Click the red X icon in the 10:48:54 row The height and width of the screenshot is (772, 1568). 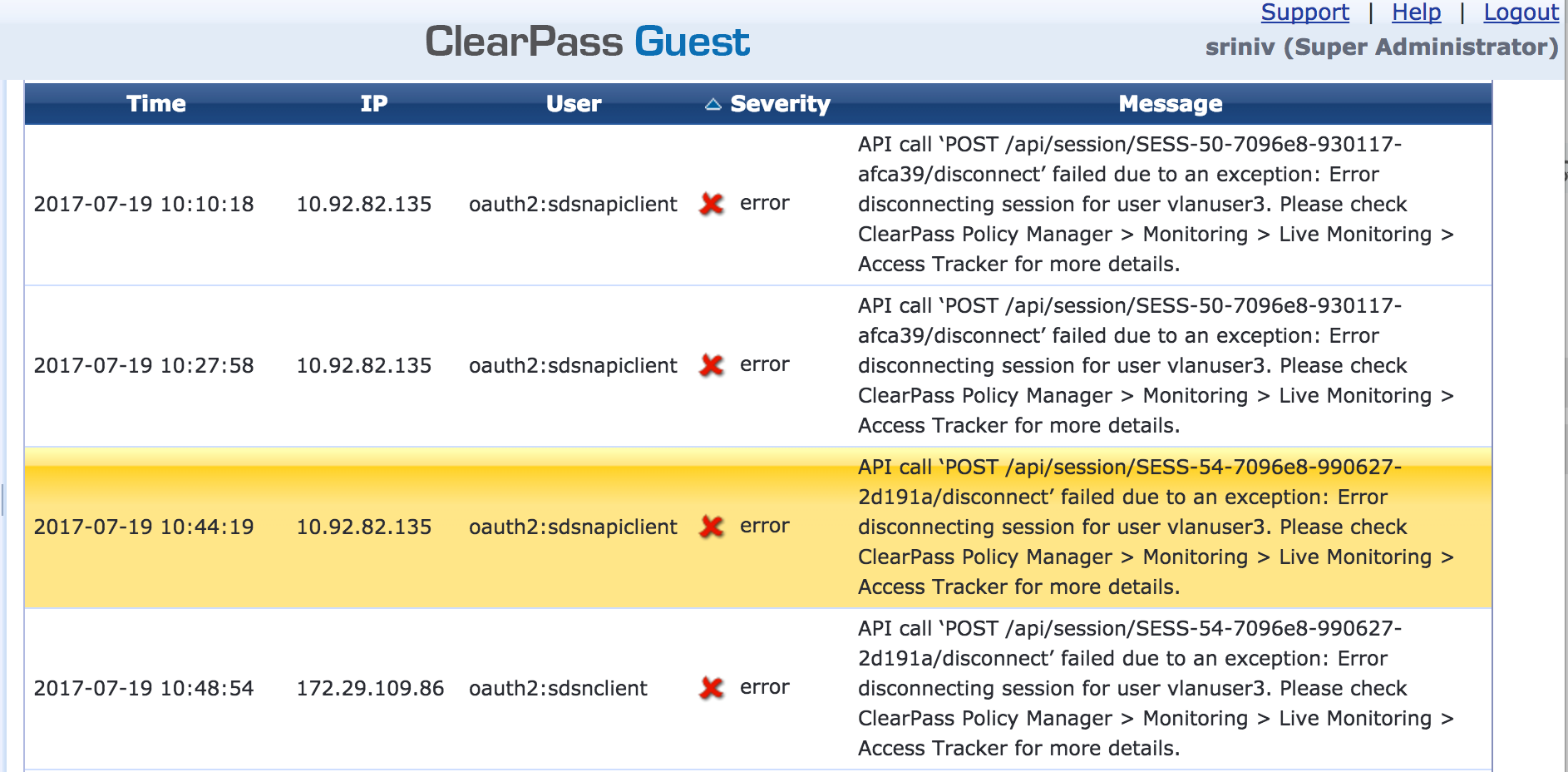712,688
